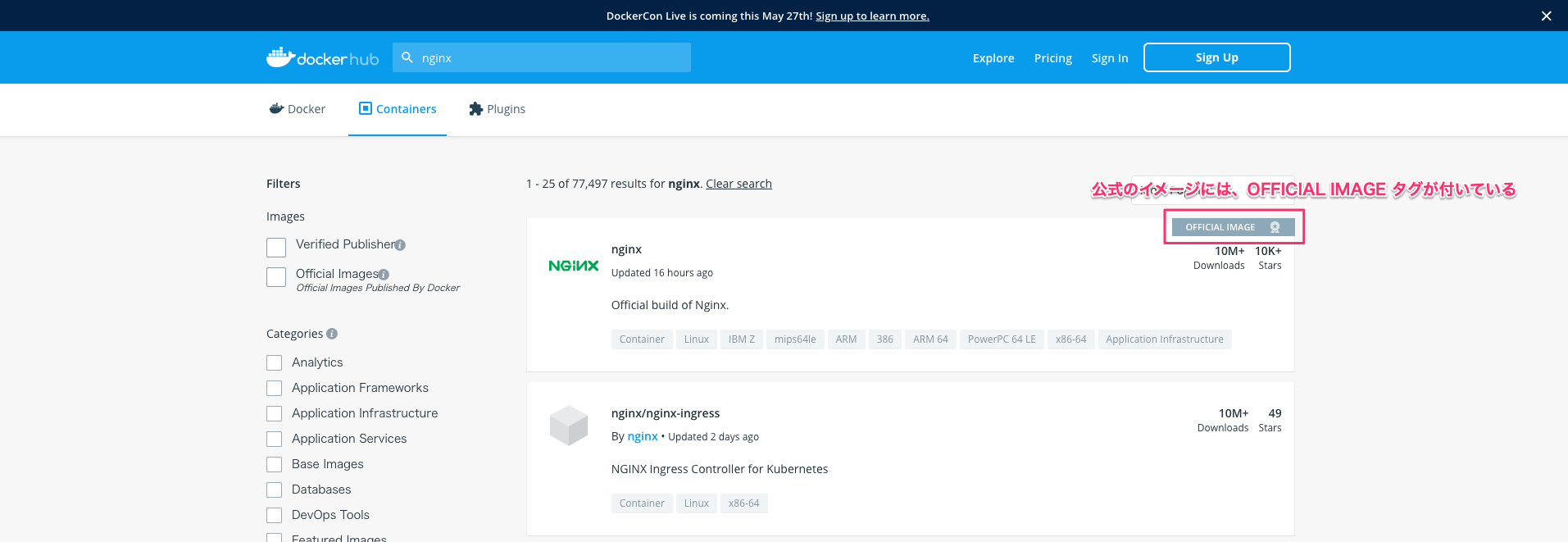Enable the Verified Publisher filter

pyautogui.click(x=276, y=247)
